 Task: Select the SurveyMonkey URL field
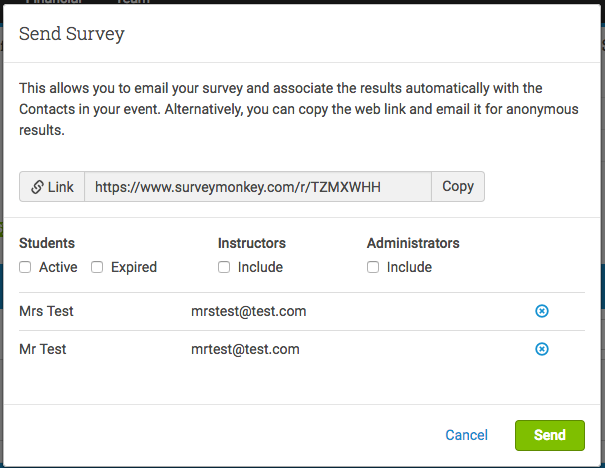258,187
